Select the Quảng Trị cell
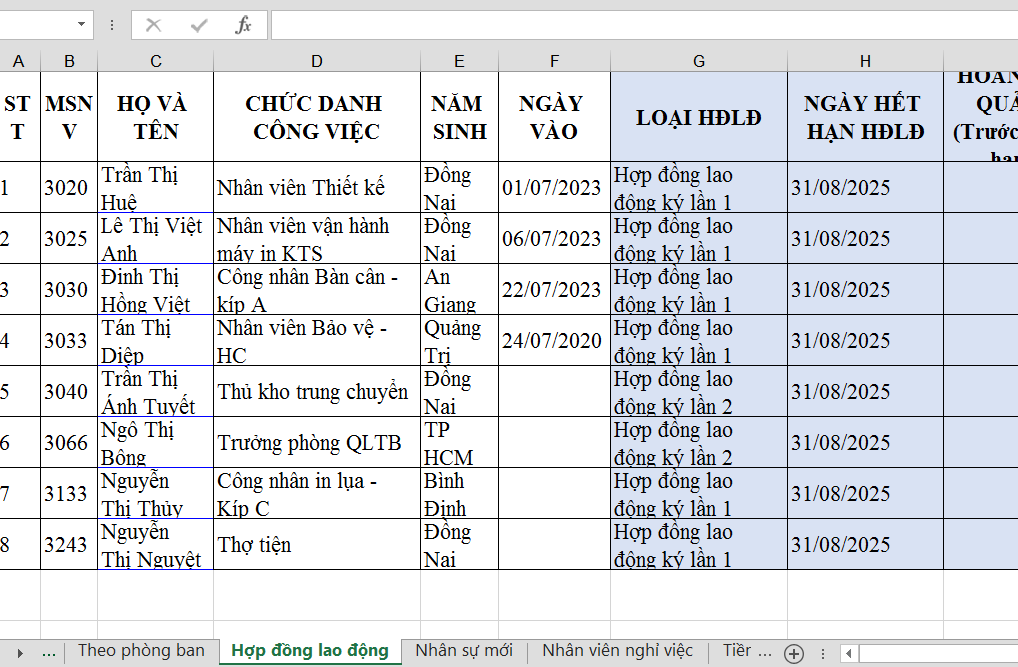This screenshot has height=667, width=1018. coord(459,340)
